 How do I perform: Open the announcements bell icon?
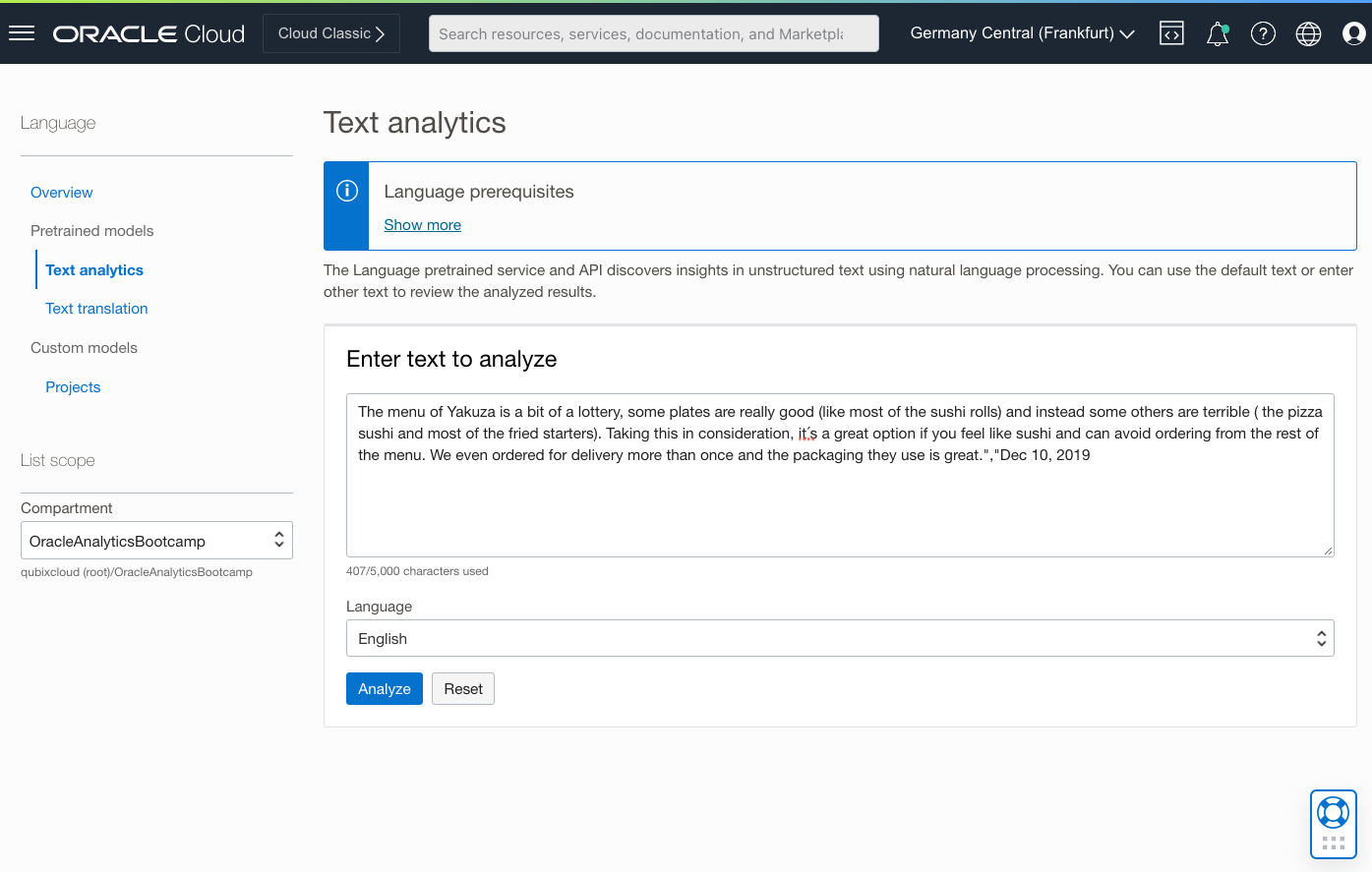click(x=1218, y=33)
